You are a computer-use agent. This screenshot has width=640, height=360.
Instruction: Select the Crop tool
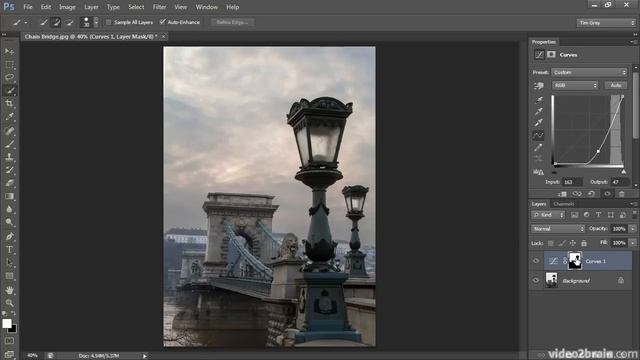tap(9, 103)
